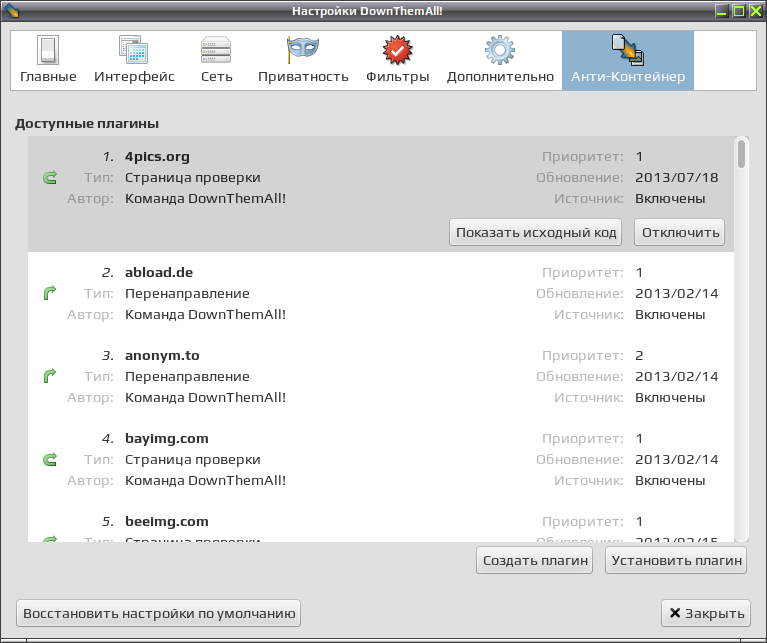Image resolution: width=767 pixels, height=643 pixels.
Task: Switch to the Главные tab label
Action: pos(48,77)
